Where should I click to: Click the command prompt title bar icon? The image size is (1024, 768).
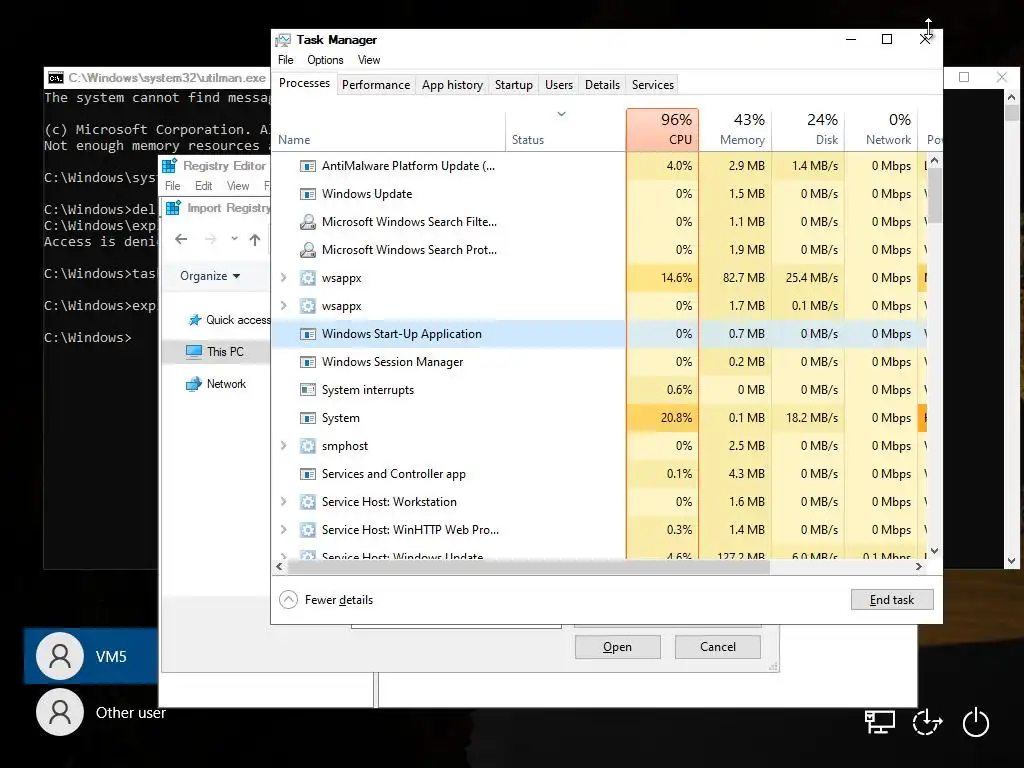pyautogui.click(x=56, y=78)
